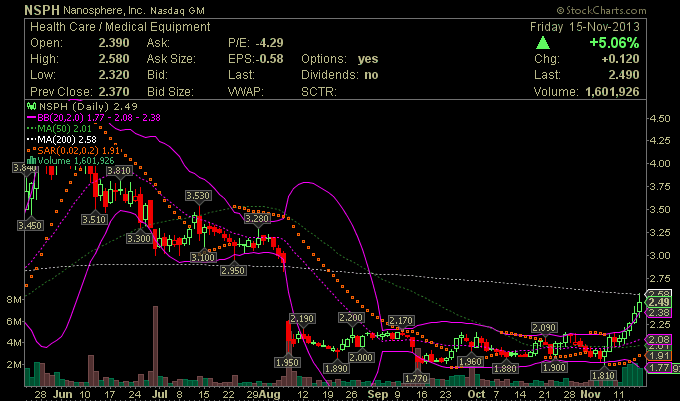Click the 8M volume axis tick
This screenshot has width=680, height=401.
pos(13,300)
